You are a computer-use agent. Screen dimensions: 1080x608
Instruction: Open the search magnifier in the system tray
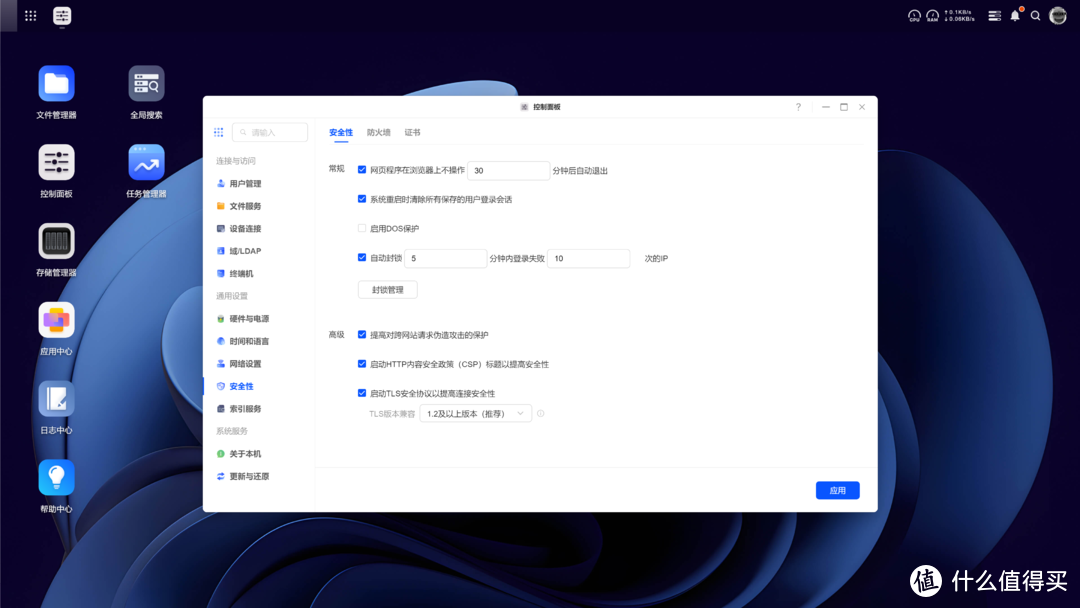coord(1036,15)
